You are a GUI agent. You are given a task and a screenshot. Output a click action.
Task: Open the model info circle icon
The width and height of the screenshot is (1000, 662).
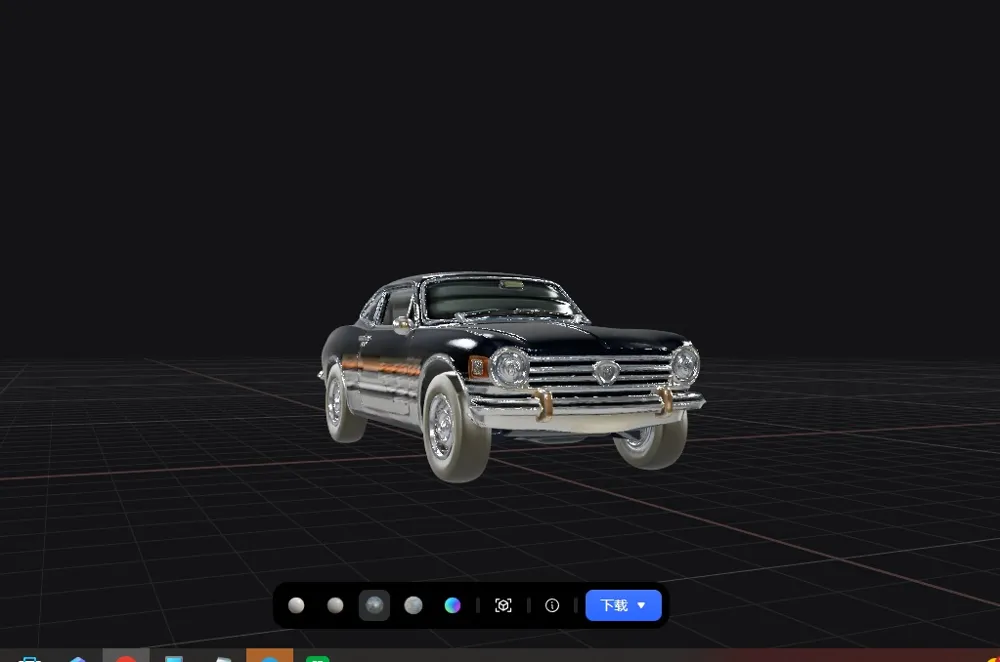tap(552, 605)
